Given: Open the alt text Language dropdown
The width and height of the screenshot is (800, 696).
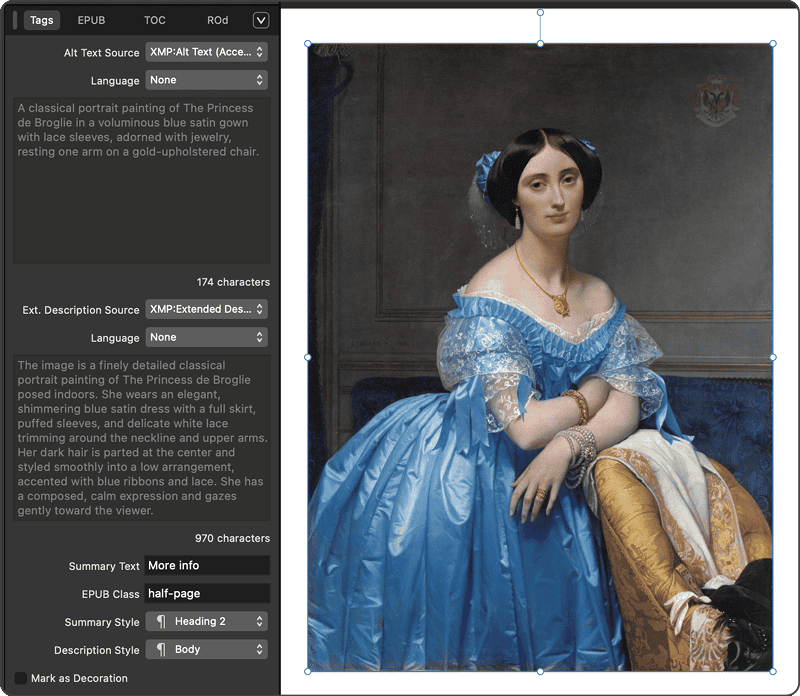Looking at the screenshot, I should coord(207,80).
